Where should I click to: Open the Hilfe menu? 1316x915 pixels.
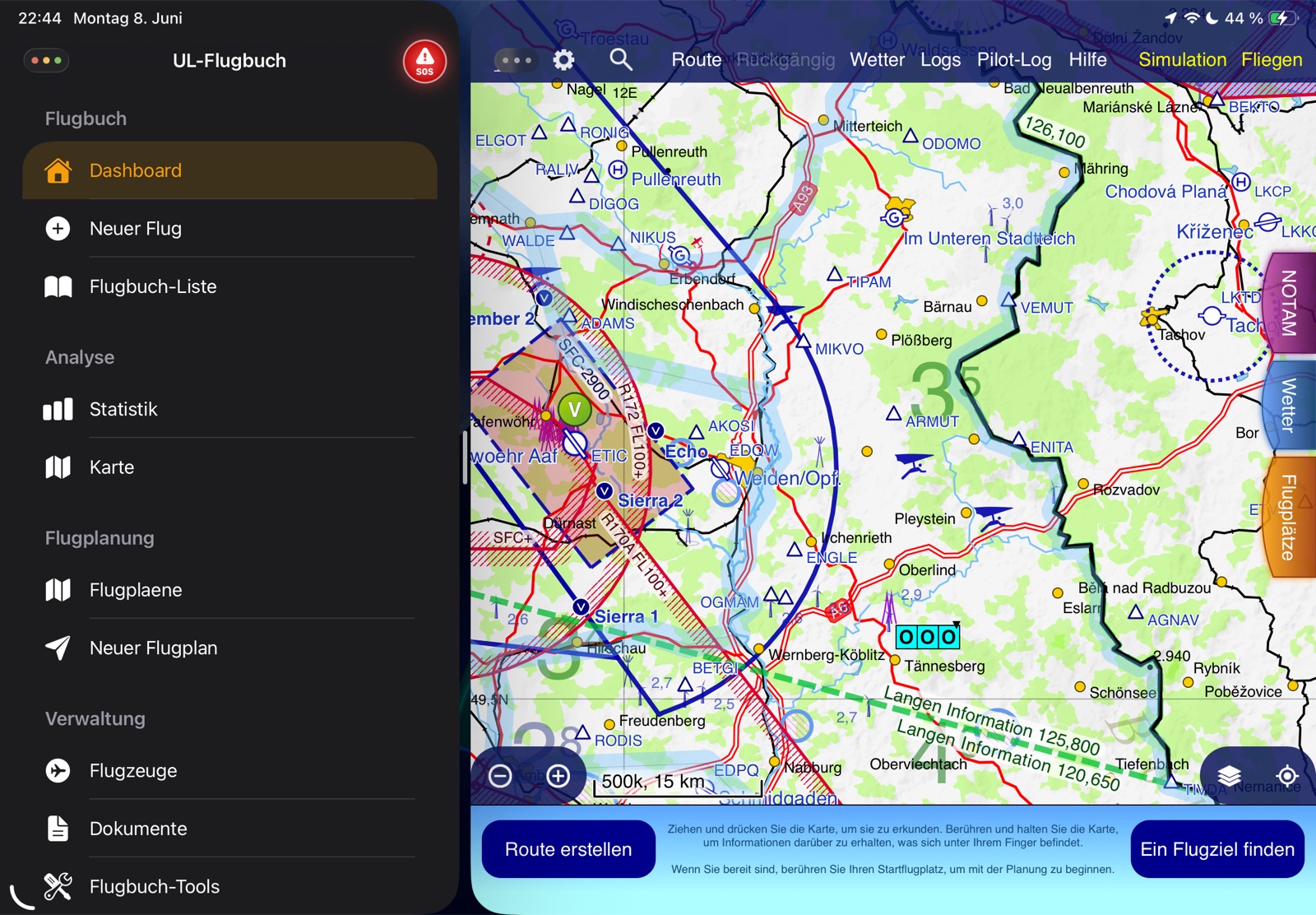coord(1087,59)
